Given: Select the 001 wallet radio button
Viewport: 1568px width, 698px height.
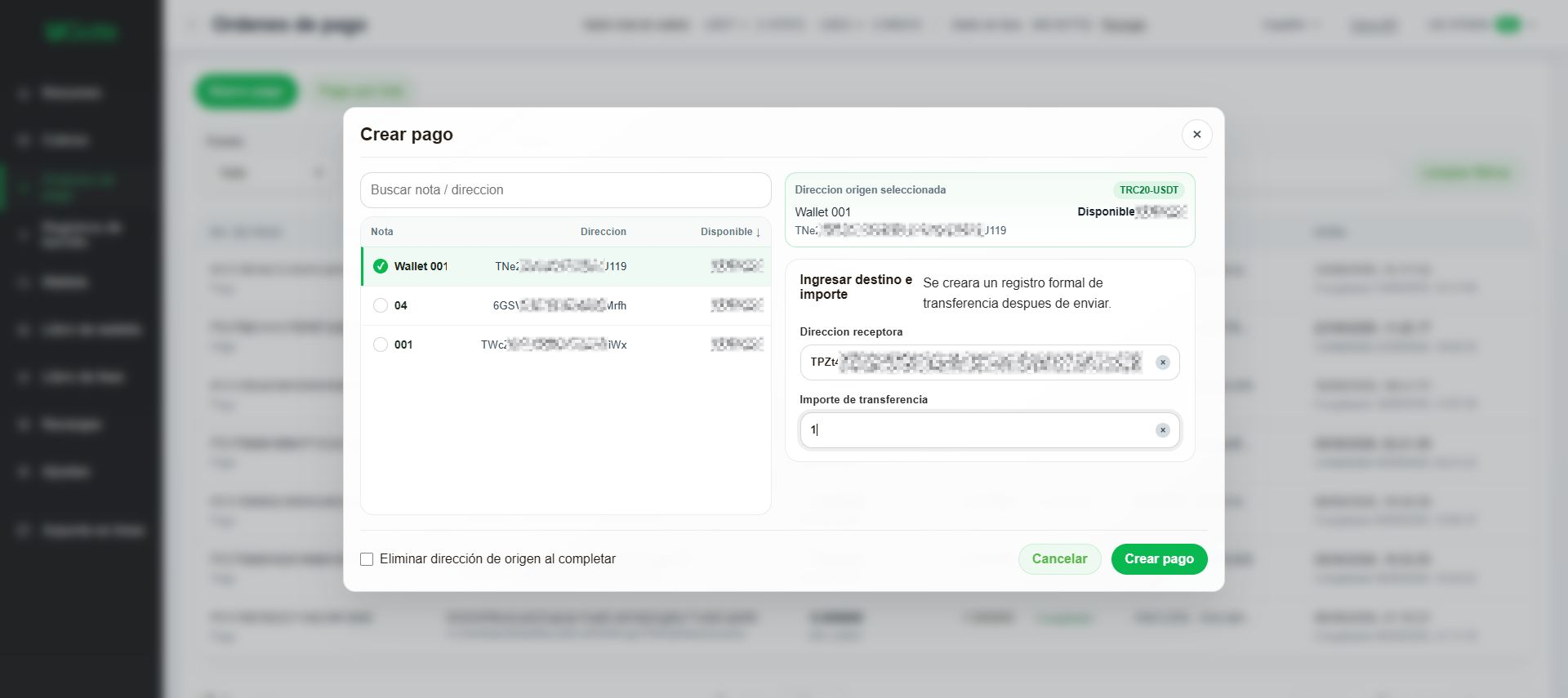Looking at the screenshot, I should (381, 345).
